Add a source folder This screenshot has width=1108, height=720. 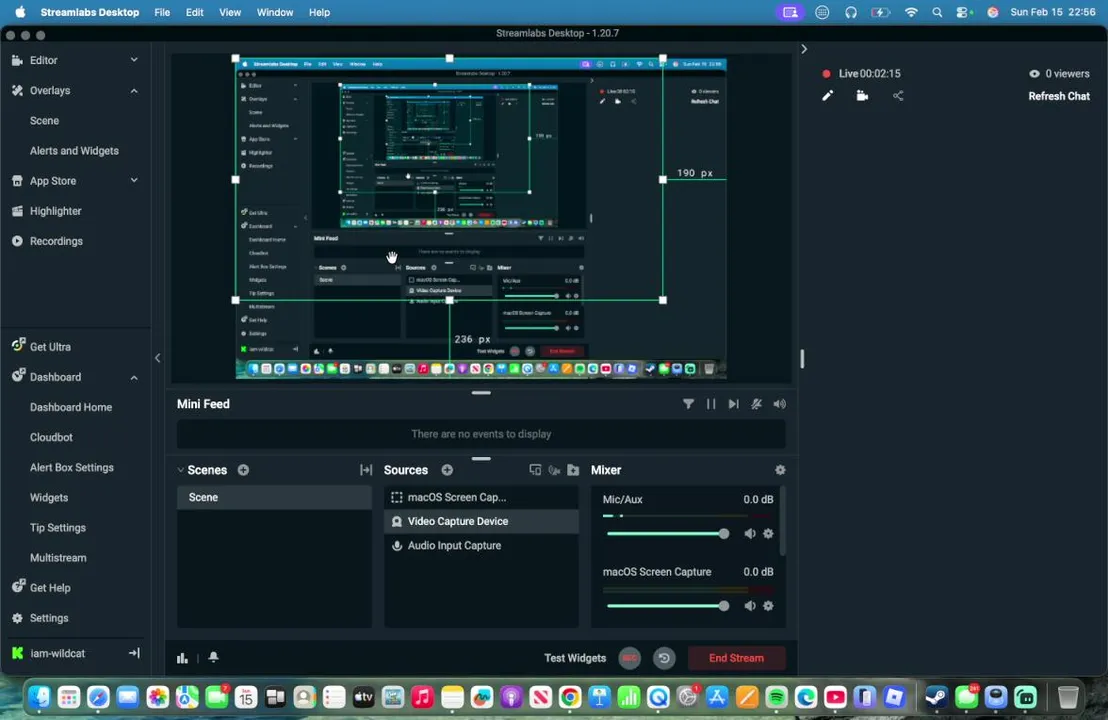573,470
